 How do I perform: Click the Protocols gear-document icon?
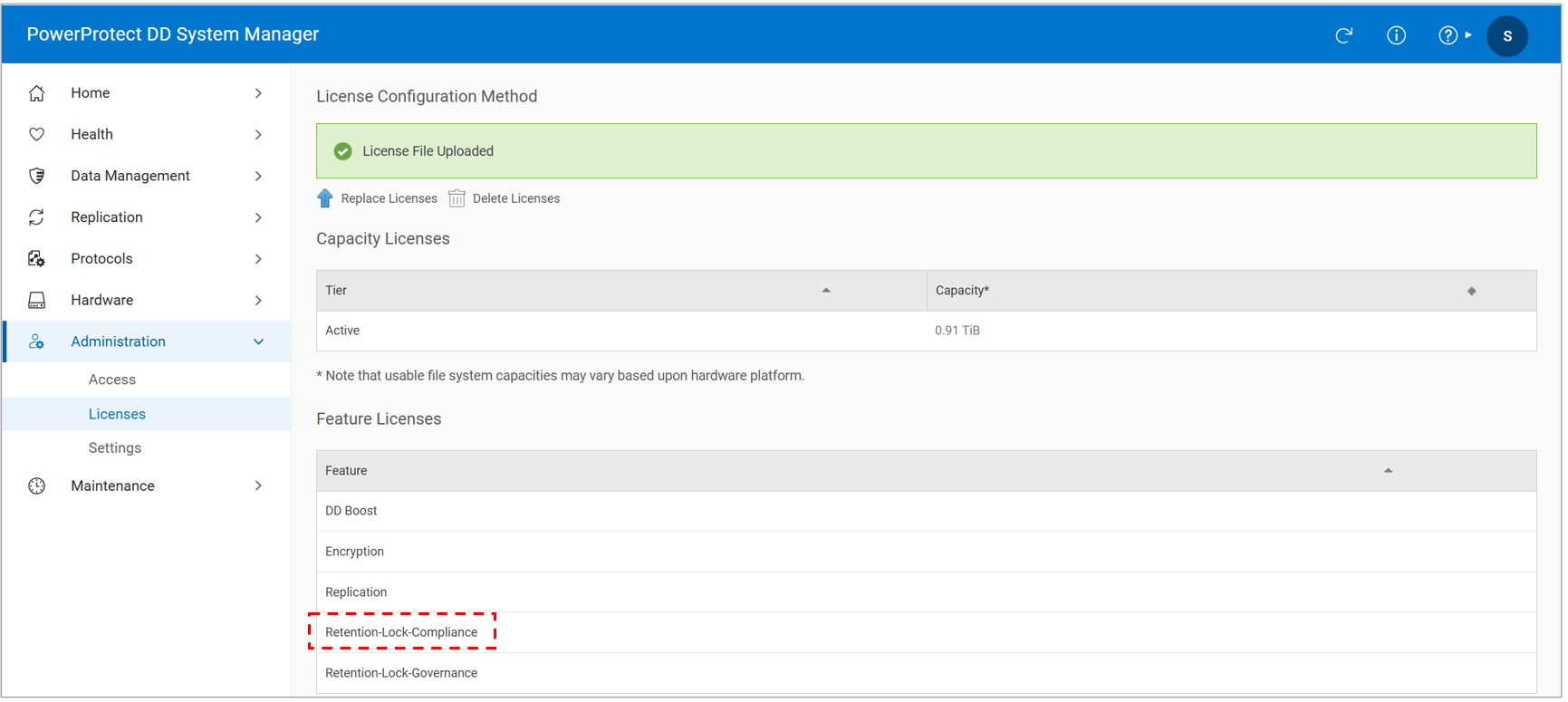[x=36, y=259]
